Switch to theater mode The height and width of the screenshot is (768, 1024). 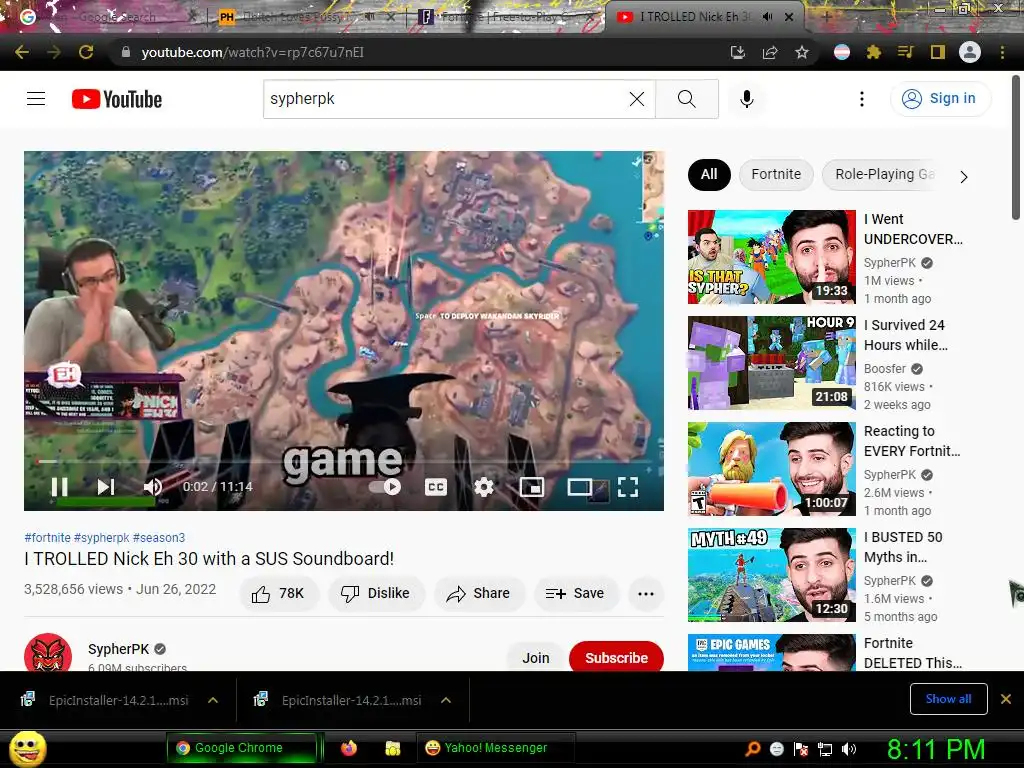[x=580, y=487]
